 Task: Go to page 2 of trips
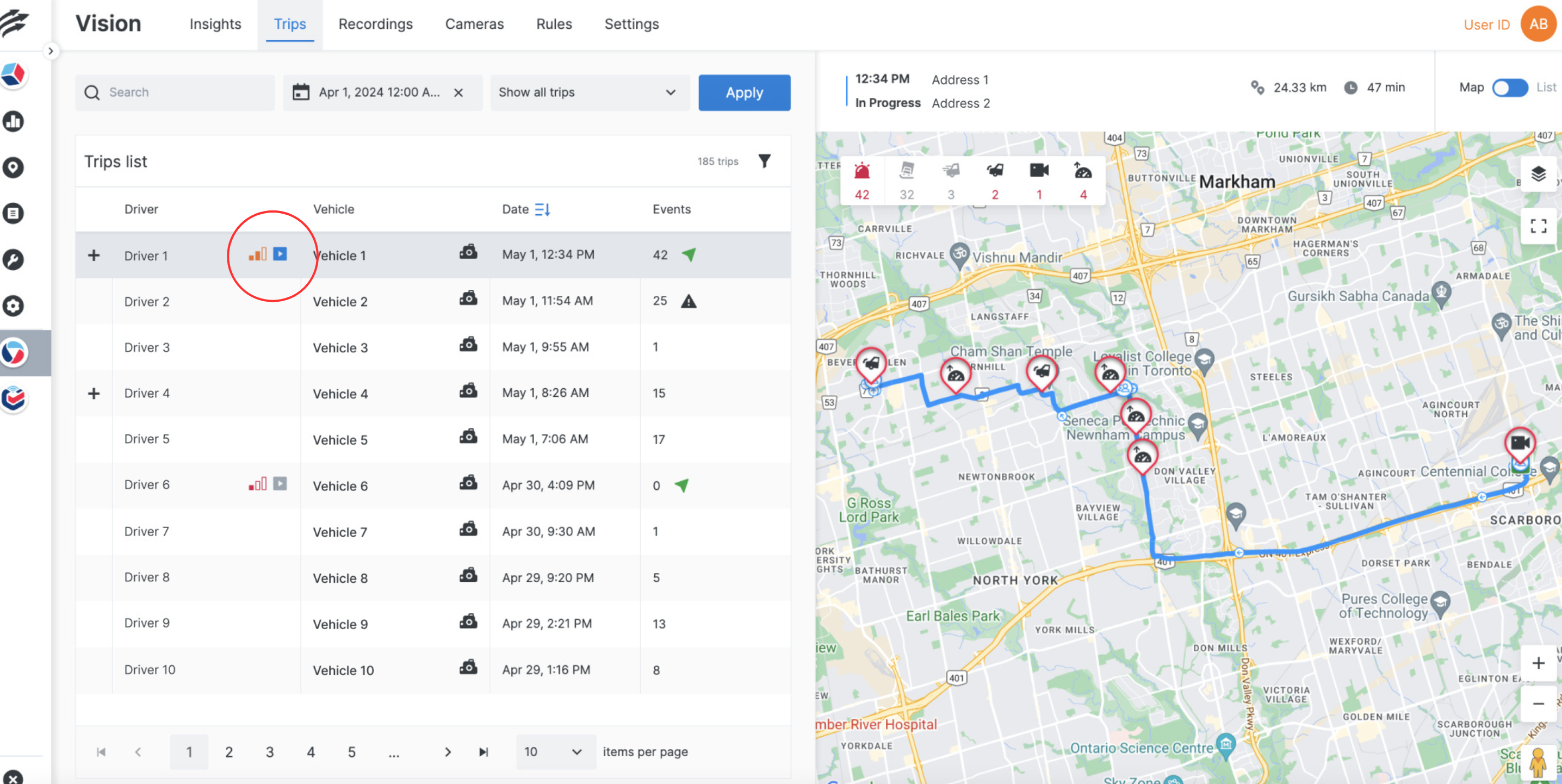click(x=228, y=752)
